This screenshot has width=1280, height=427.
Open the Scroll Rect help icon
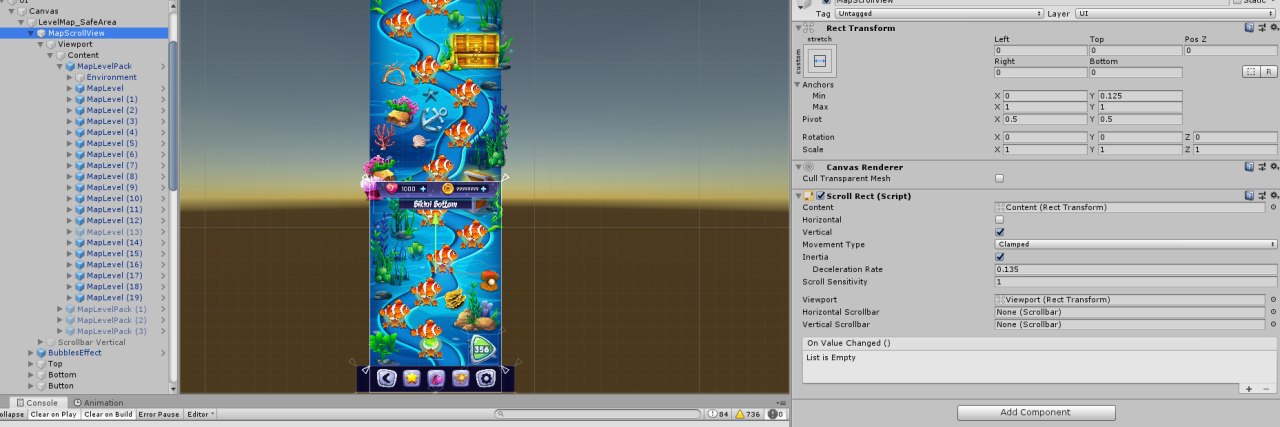point(1249,196)
